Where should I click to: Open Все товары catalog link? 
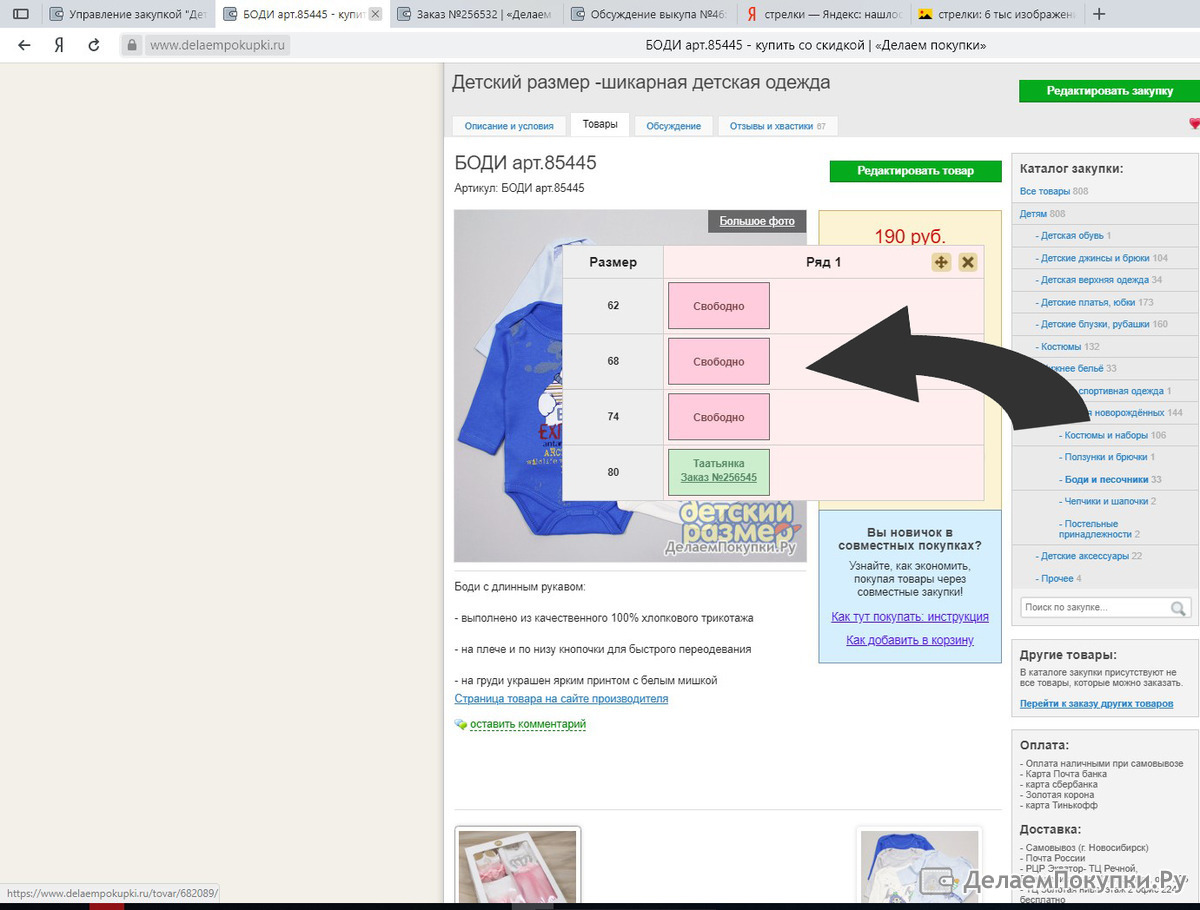(x=1045, y=191)
